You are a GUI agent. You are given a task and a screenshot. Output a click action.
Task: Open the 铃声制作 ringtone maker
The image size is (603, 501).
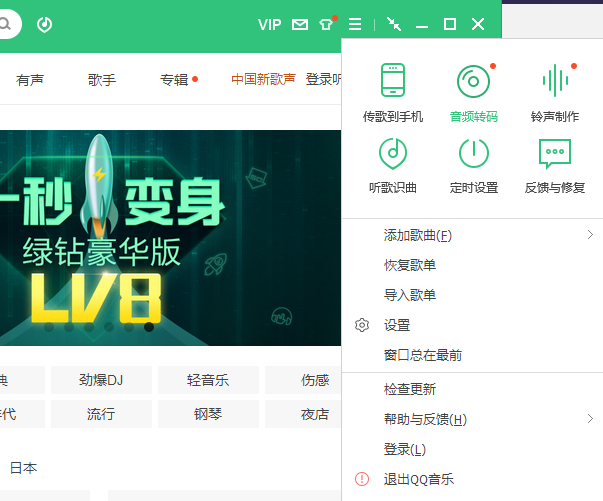pos(555,93)
